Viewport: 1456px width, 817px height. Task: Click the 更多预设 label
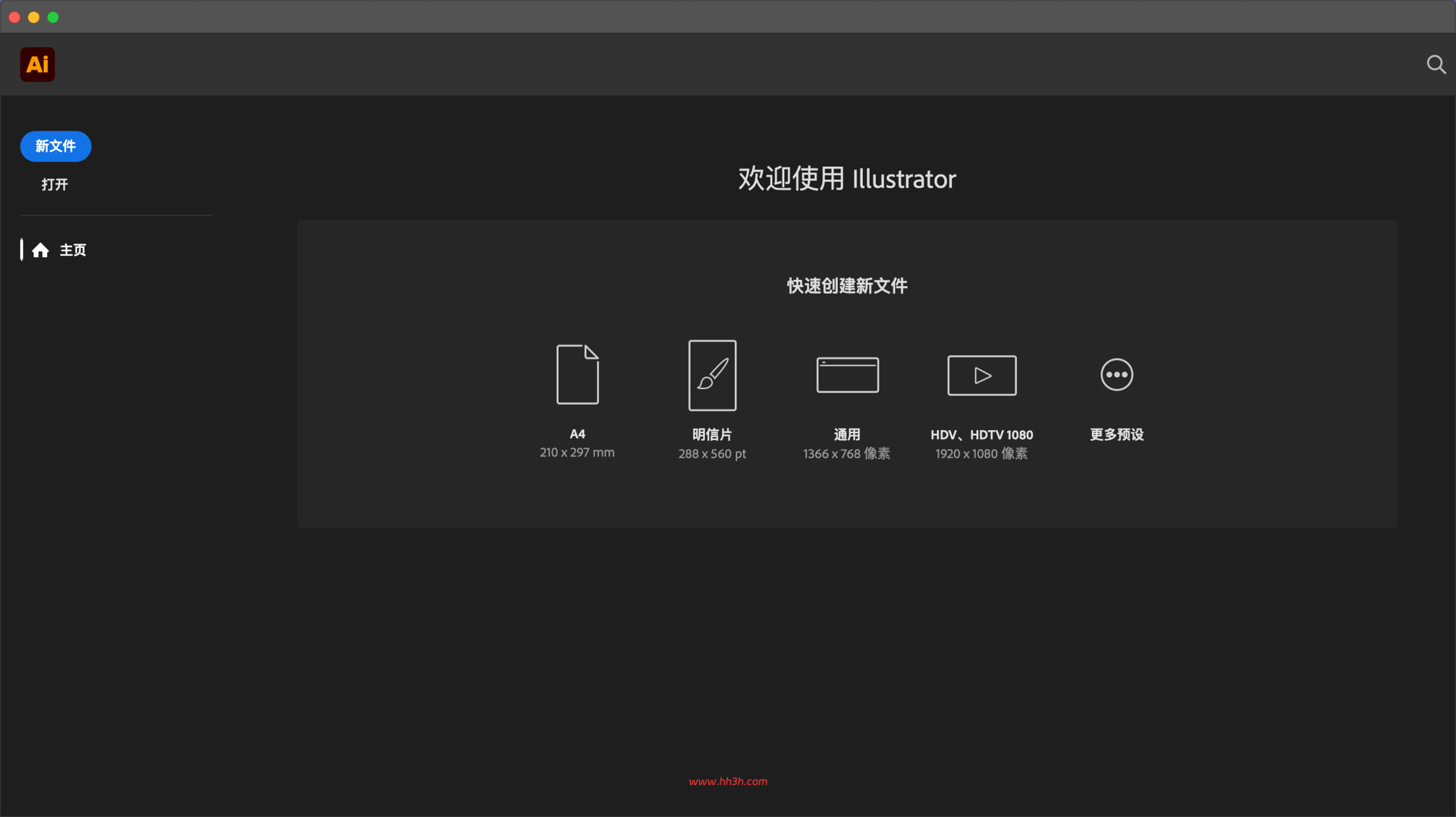[x=1116, y=435]
